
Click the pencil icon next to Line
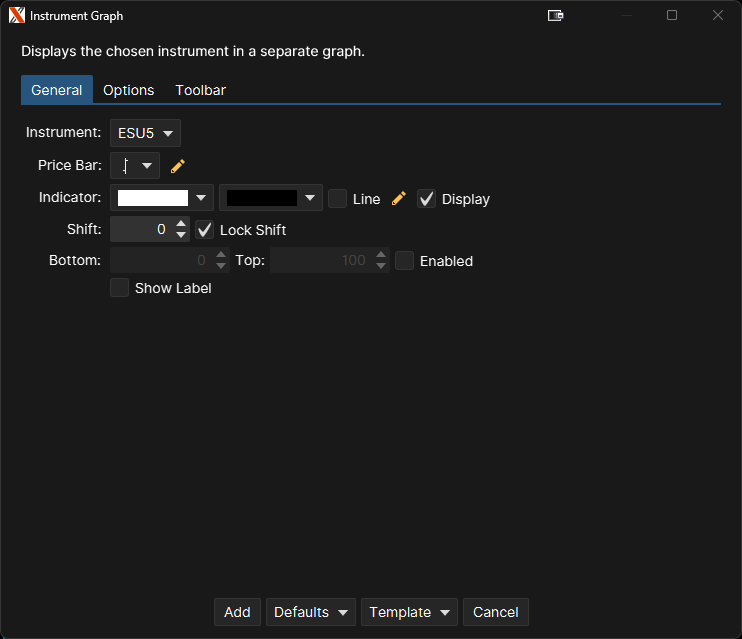pyautogui.click(x=398, y=199)
